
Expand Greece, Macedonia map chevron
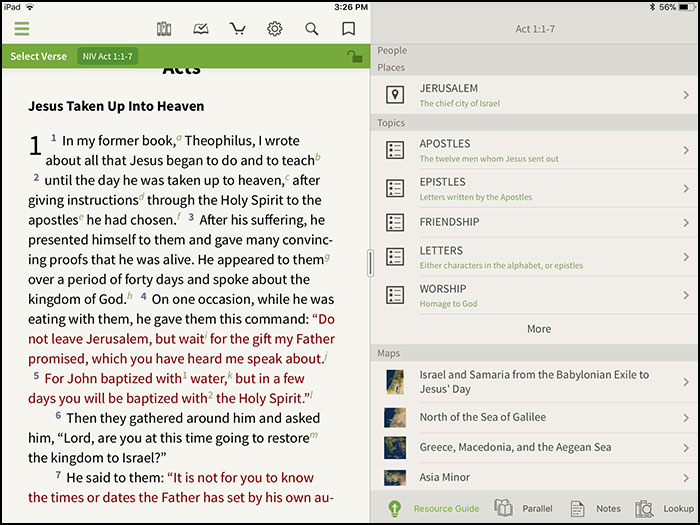pos(686,447)
